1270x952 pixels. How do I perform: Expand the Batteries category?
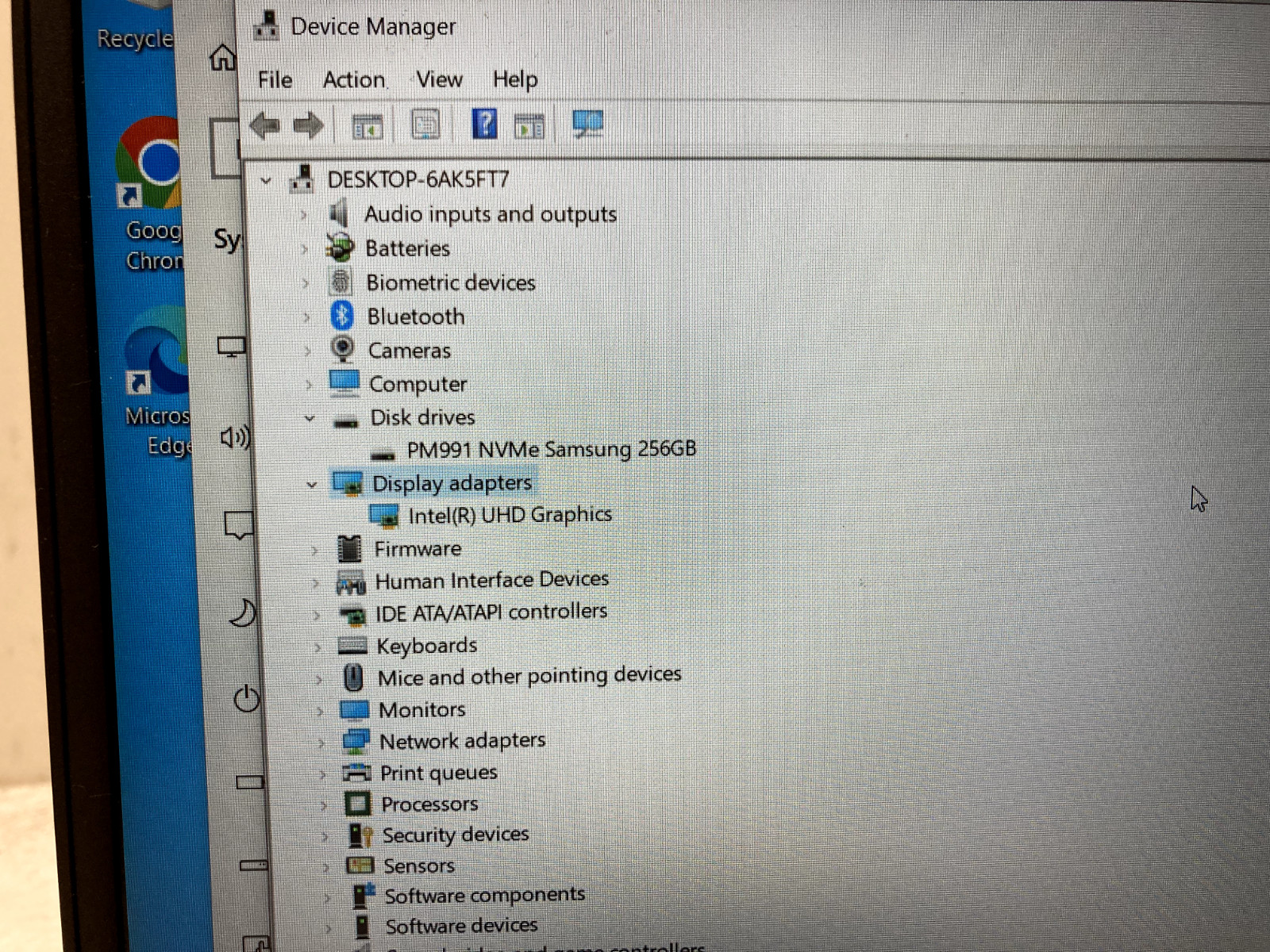[304, 249]
